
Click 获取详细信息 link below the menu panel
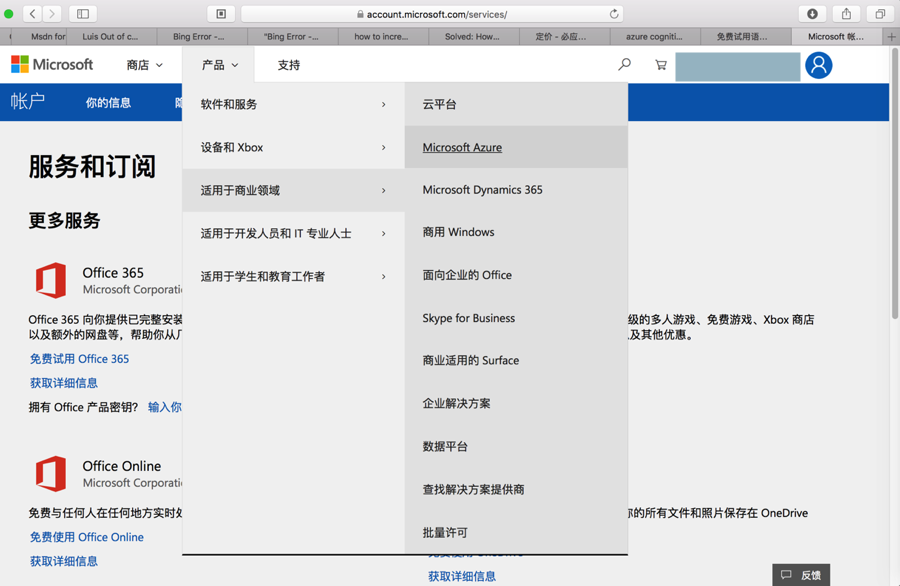(x=462, y=576)
